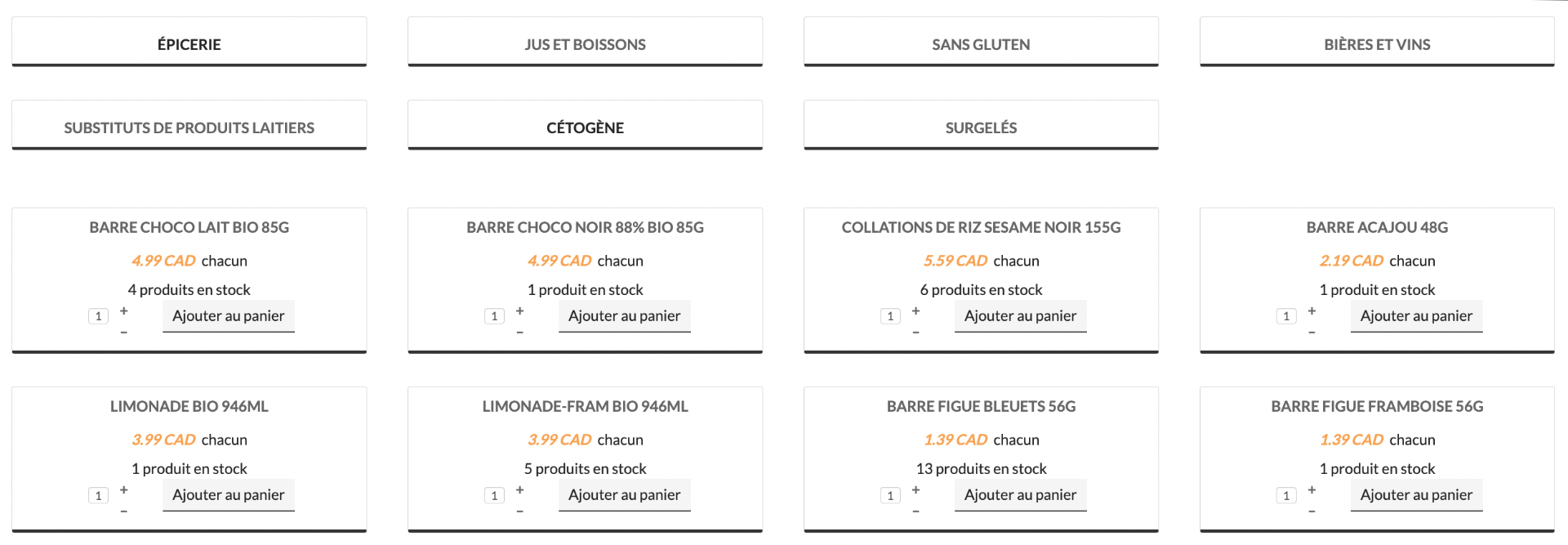Increase quantity for Barre Choco Lait Bio 85G

coord(124,311)
